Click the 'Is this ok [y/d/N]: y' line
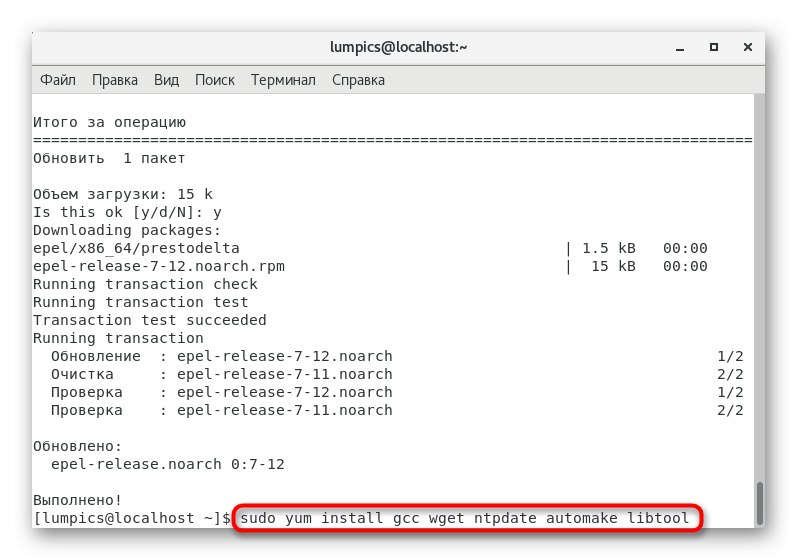797x560 pixels. click(127, 212)
